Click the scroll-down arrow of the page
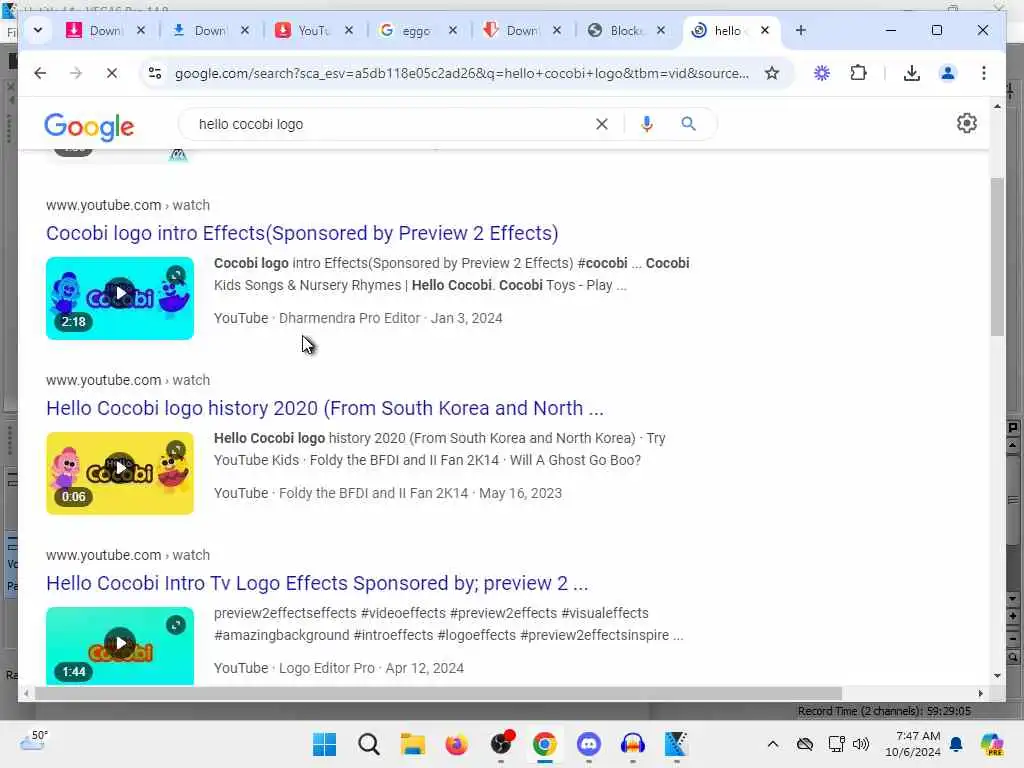The height and width of the screenshot is (768, 1024). tap(997, 675)
